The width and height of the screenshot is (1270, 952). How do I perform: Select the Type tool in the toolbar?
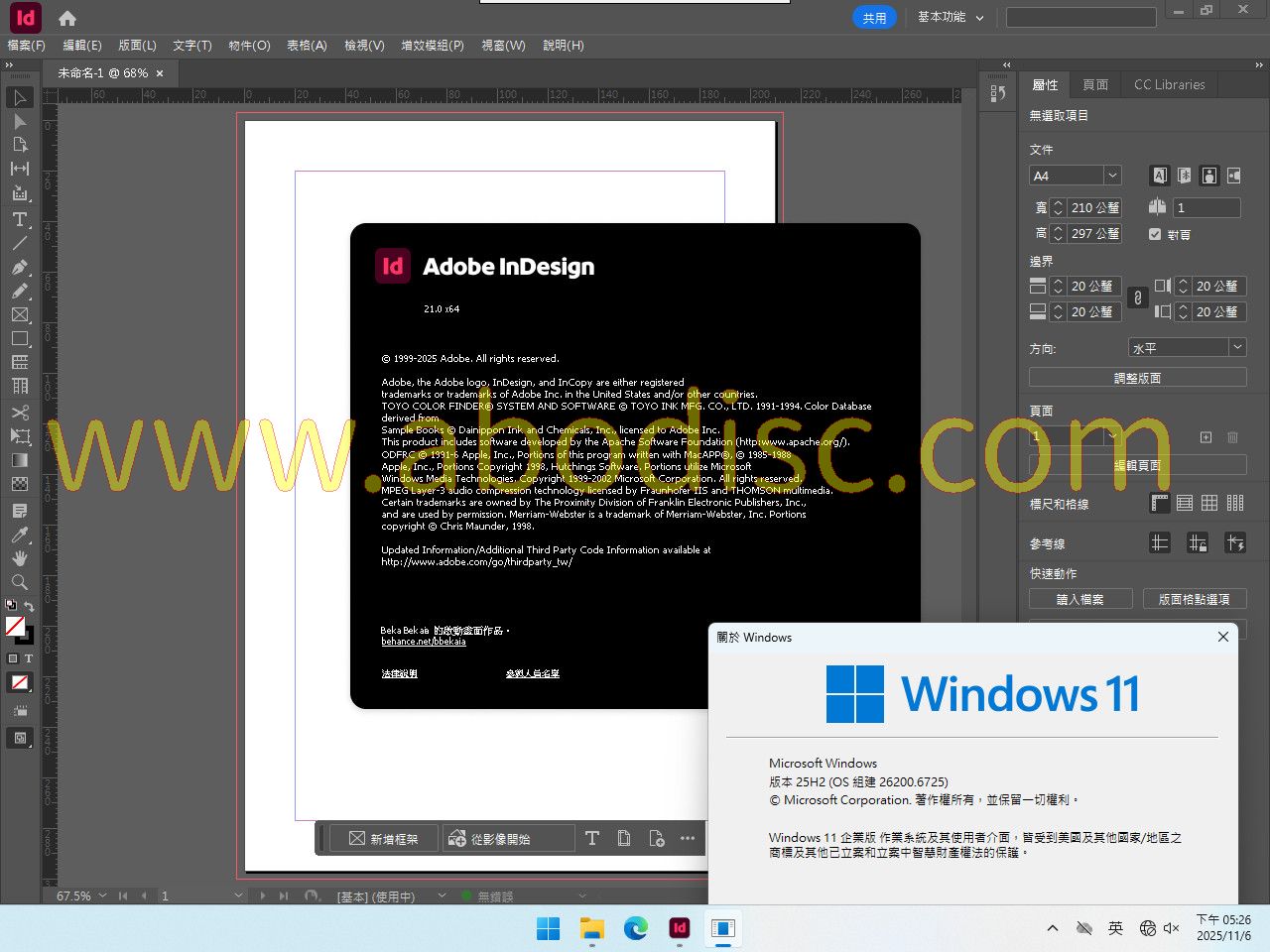(x=20, y=219)
